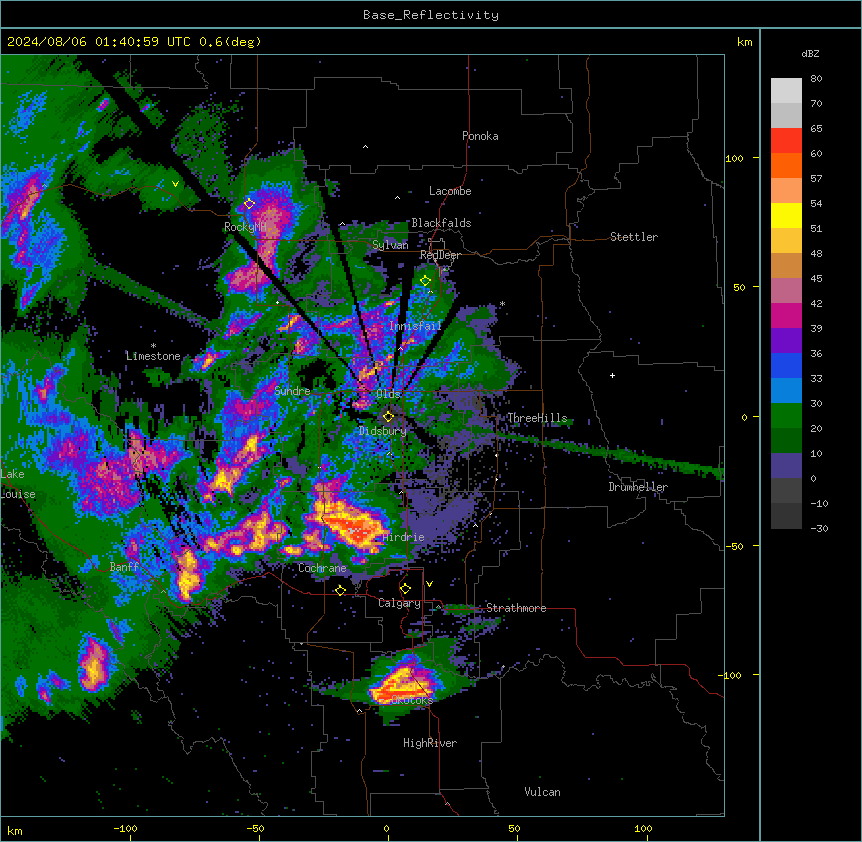This screenshot has height=842, width=862.
Task: Click the Banff label
Action: 124,567
